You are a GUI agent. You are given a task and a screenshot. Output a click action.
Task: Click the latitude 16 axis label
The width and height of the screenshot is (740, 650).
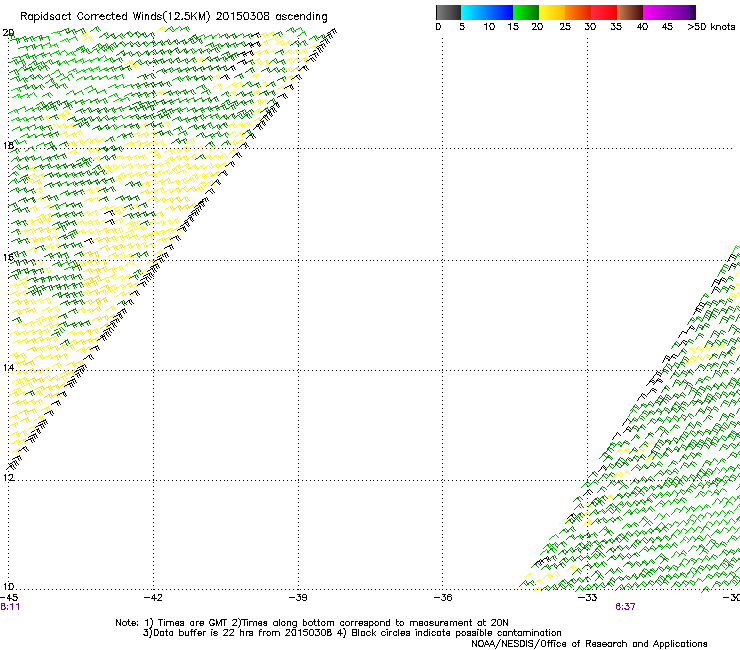[8, 257]
